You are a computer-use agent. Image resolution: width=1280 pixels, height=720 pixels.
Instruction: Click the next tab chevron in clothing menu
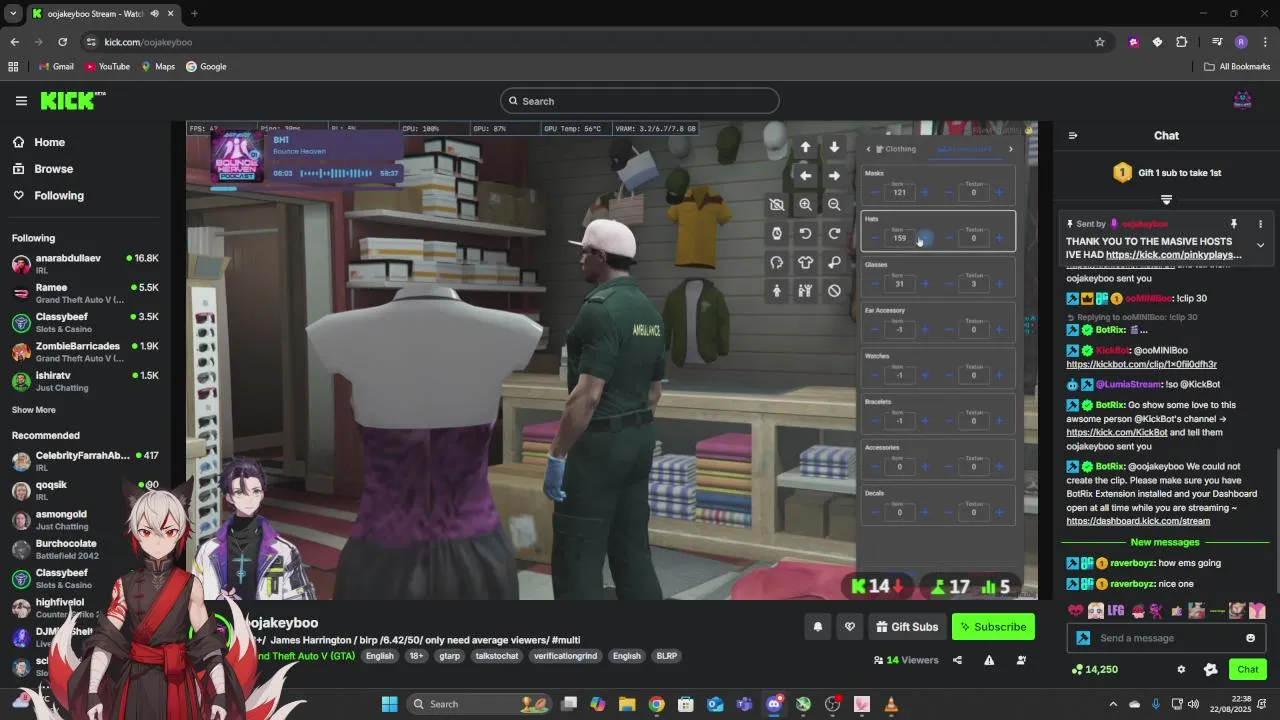click(1010, 149)
